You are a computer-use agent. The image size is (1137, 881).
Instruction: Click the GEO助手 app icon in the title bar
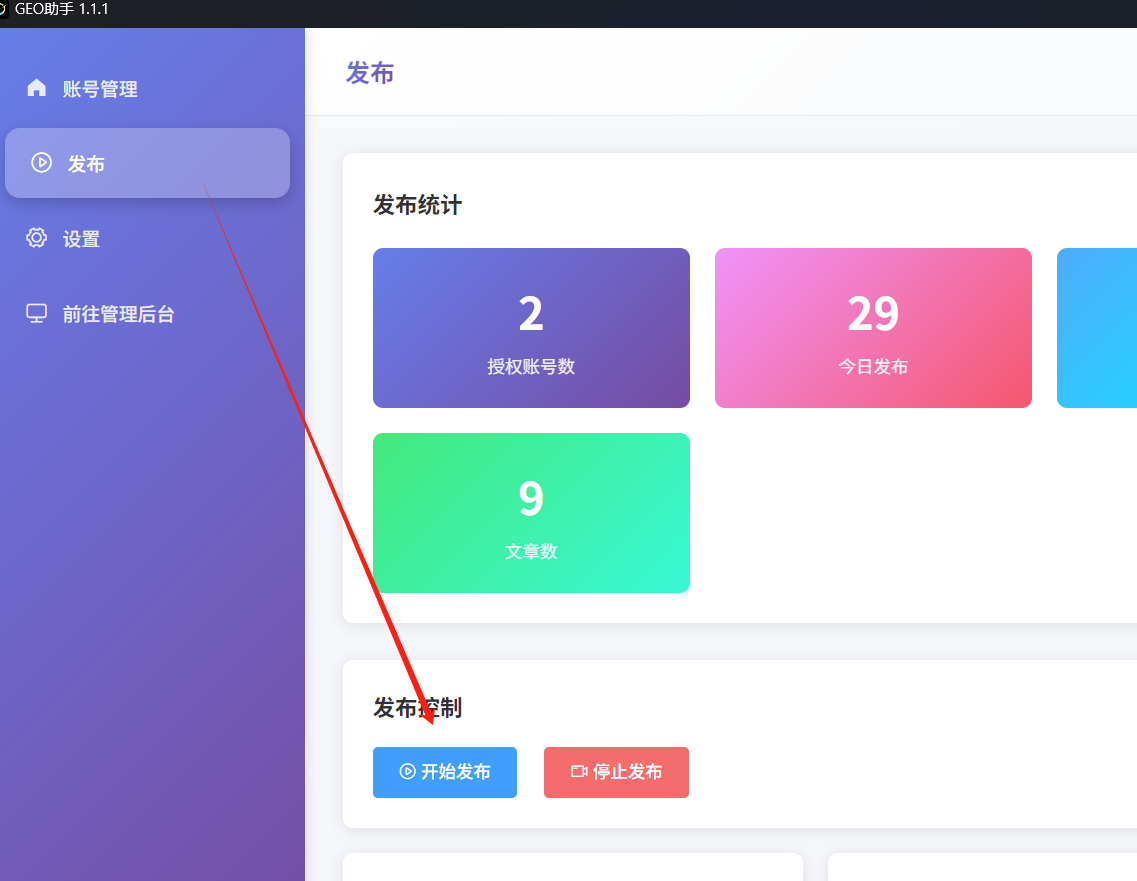[4, 9]
